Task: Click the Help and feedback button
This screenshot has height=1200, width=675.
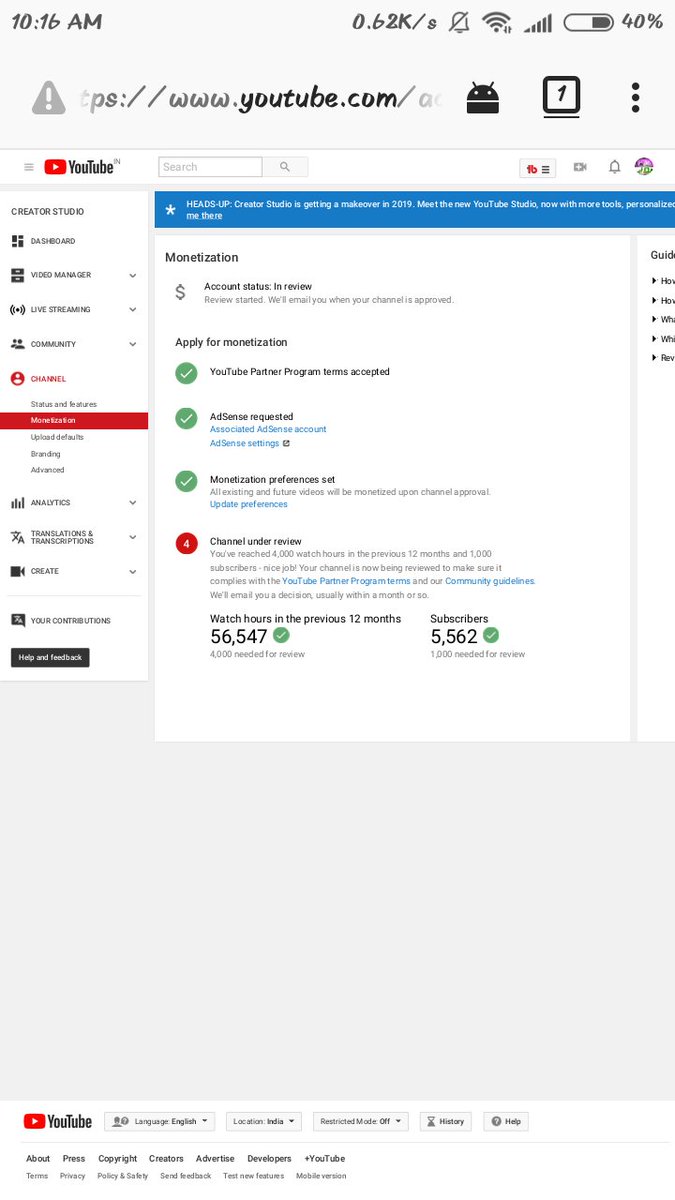Action: (50, 657)
